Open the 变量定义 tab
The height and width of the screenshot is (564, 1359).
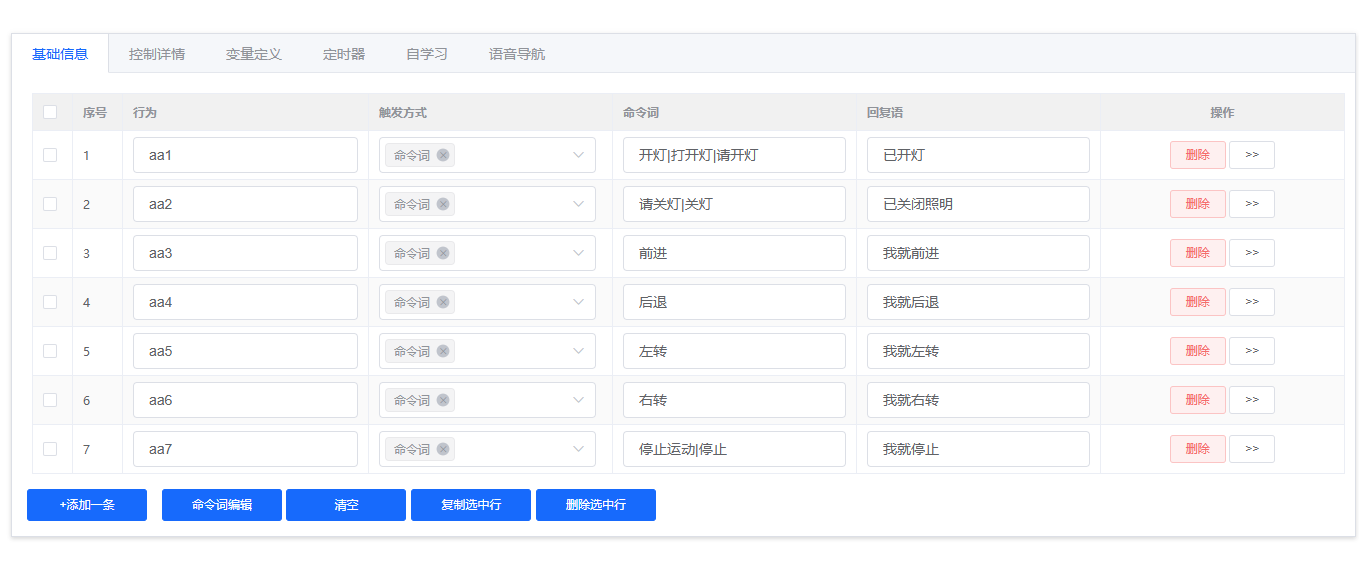tap(254, 54)
